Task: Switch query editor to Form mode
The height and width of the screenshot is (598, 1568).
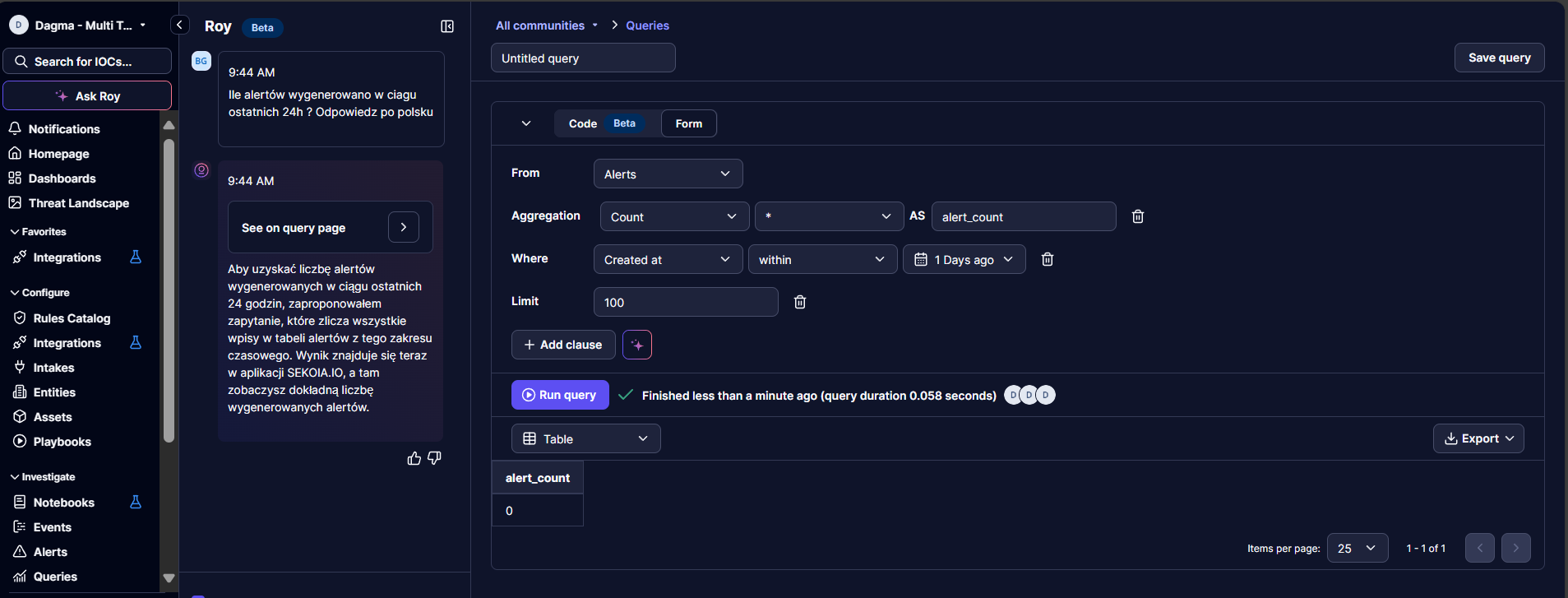Action: [688, 123]
